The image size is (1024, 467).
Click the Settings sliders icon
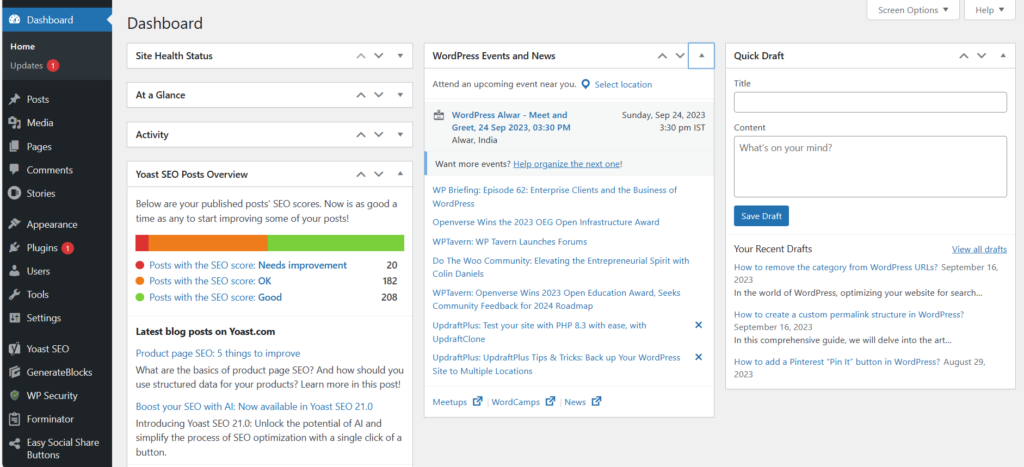pos(14,318)
